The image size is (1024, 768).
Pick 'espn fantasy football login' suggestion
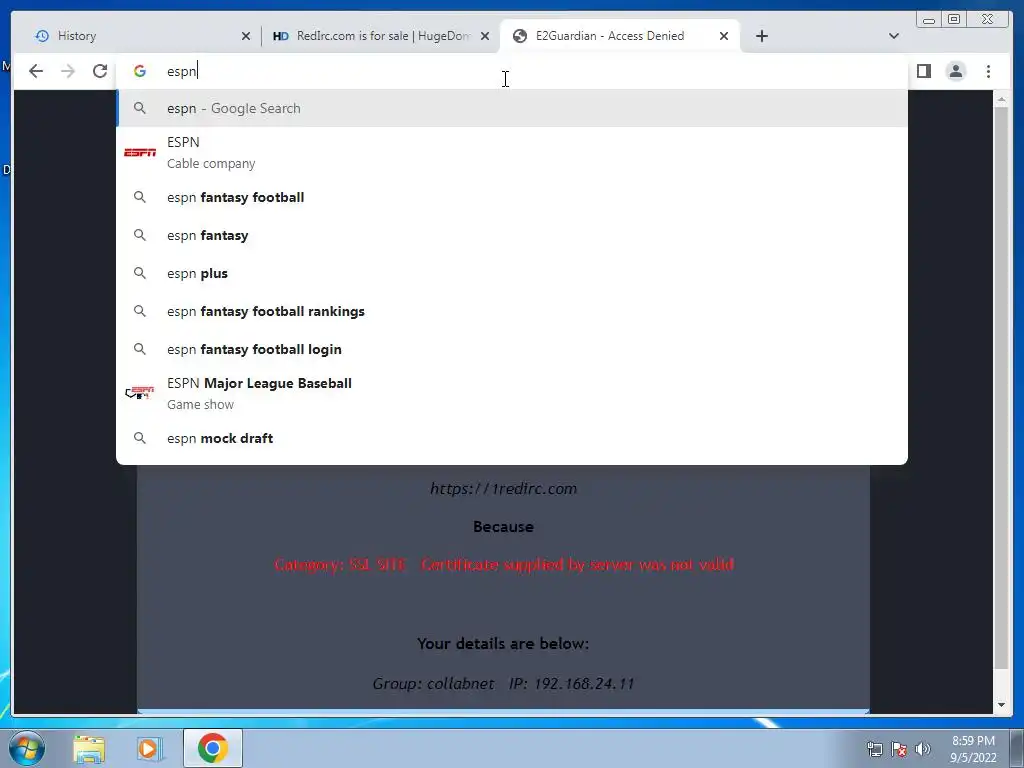click(x=511, y=349)
